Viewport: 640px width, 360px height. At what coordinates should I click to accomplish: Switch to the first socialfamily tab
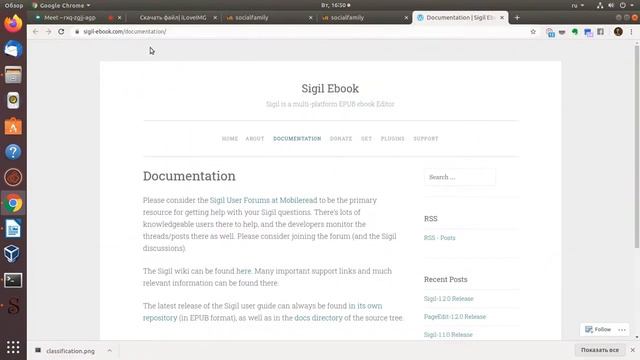click(251, 18)
